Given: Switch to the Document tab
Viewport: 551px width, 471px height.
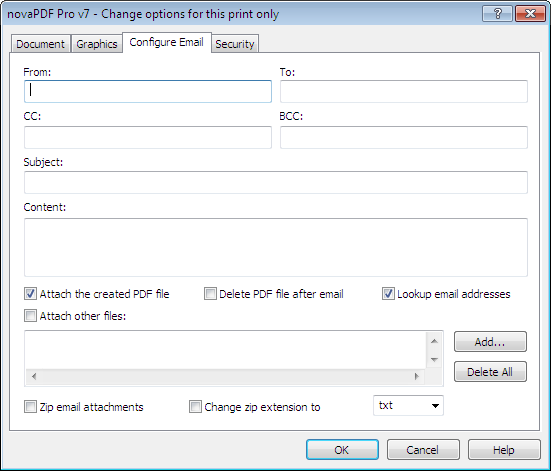Looking at the screenshot, I should coord(40,44).
